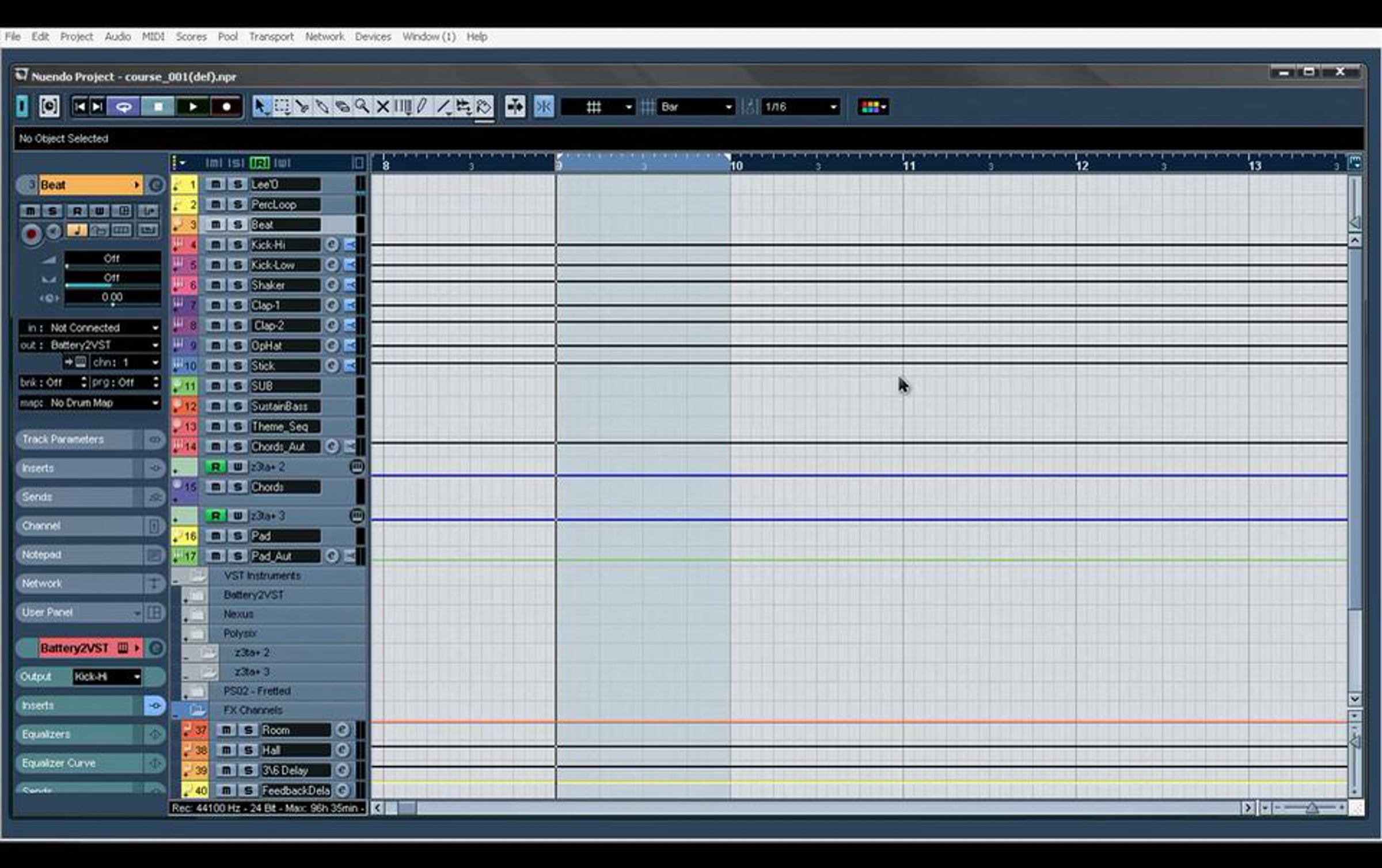This screenshot has width=1382, height=868.
Task: Open the Transport menu
Action: coord(271,36)
